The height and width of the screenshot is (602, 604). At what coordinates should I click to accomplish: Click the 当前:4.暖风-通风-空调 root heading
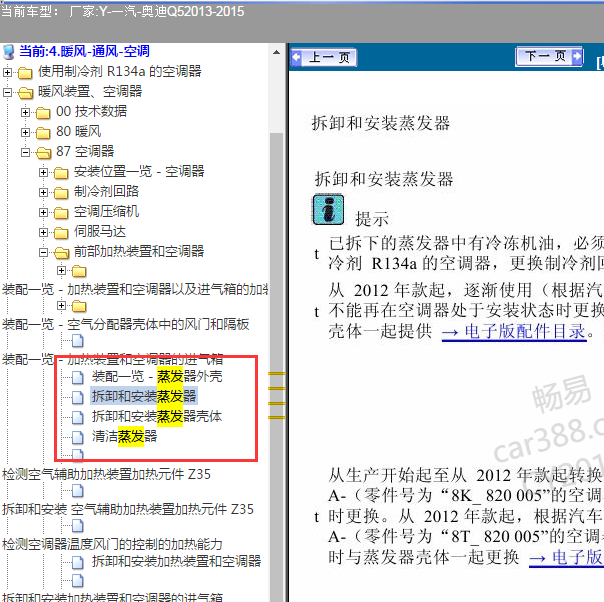click(84, 51)
